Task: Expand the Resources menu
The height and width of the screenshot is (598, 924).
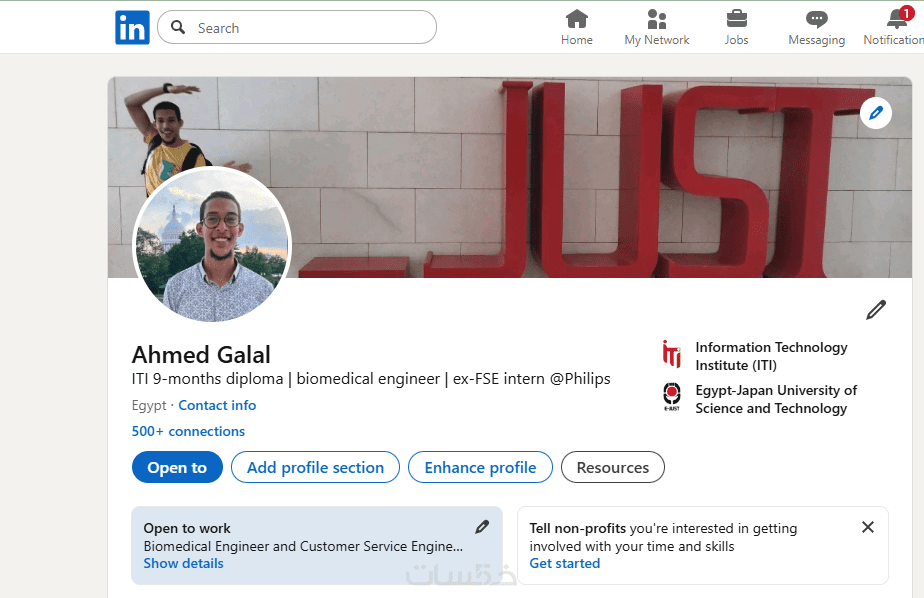Action: point(613,467)
